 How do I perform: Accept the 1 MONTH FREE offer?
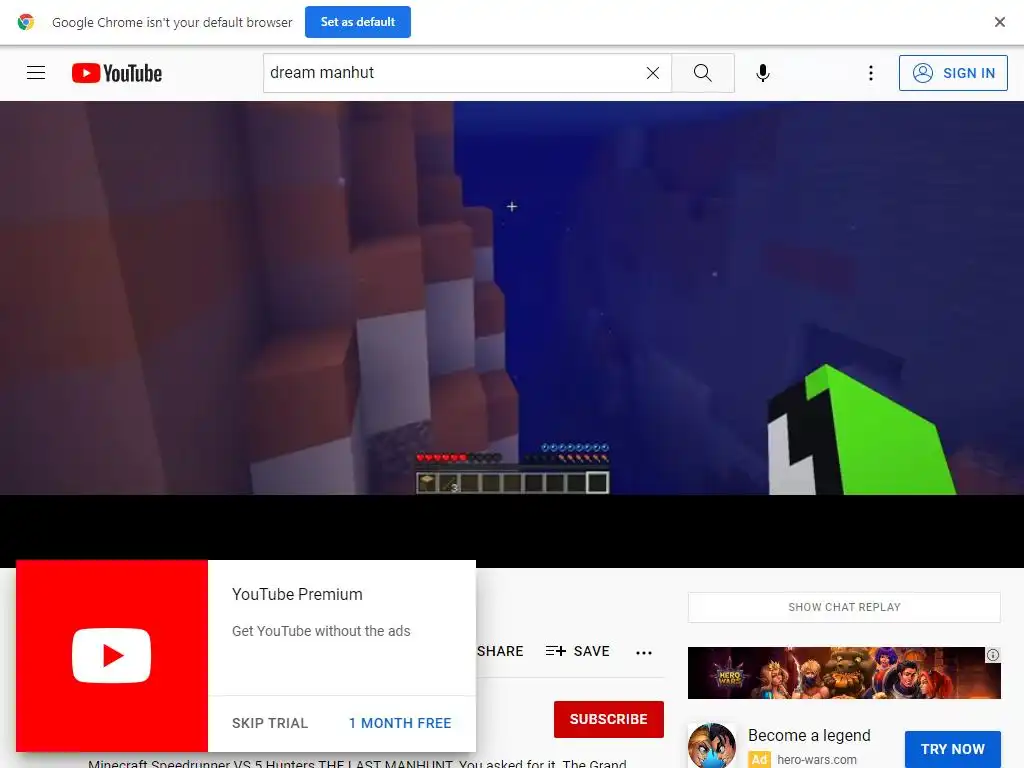(400, 724)
